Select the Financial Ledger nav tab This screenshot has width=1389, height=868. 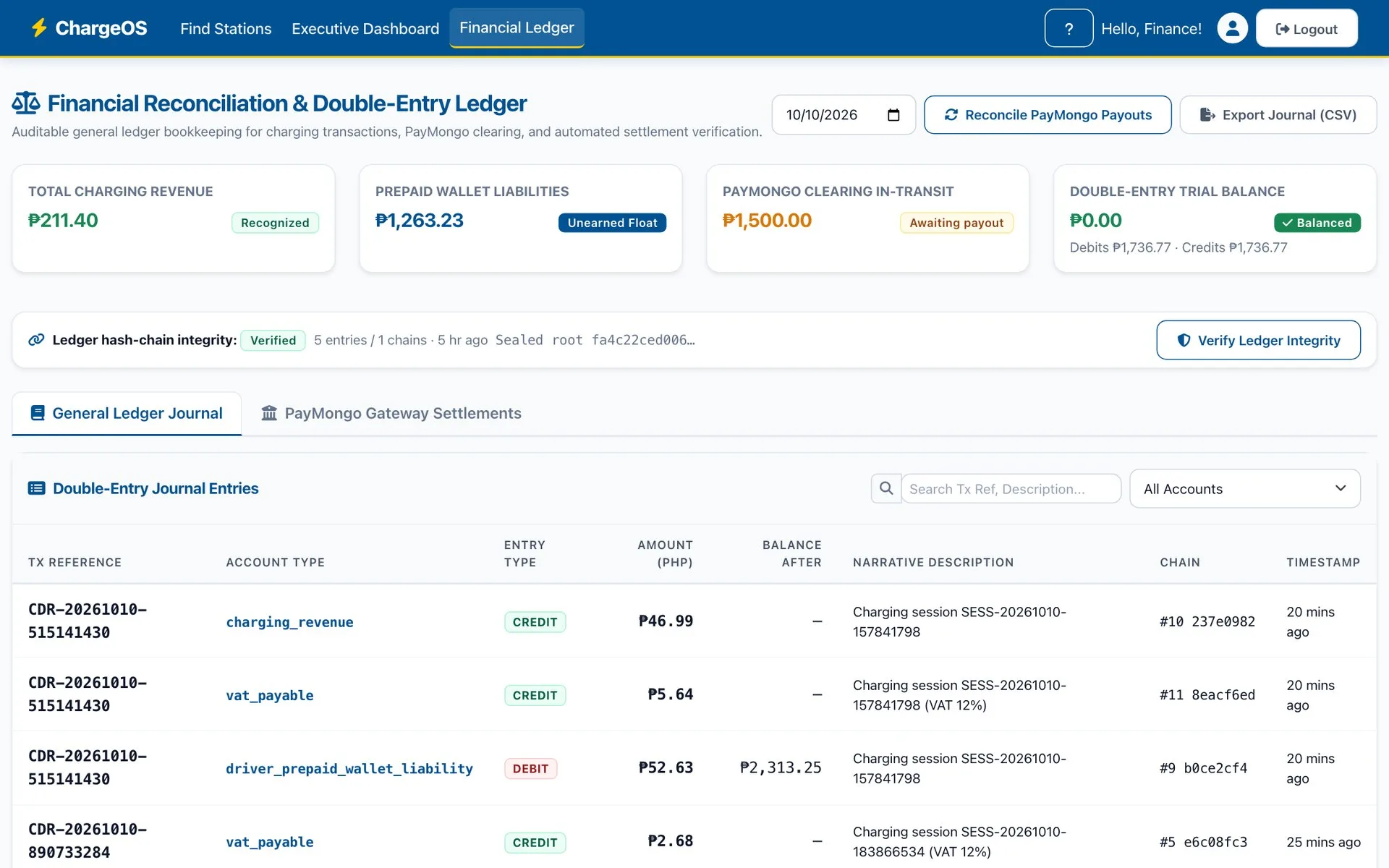(x=517, y=27)
